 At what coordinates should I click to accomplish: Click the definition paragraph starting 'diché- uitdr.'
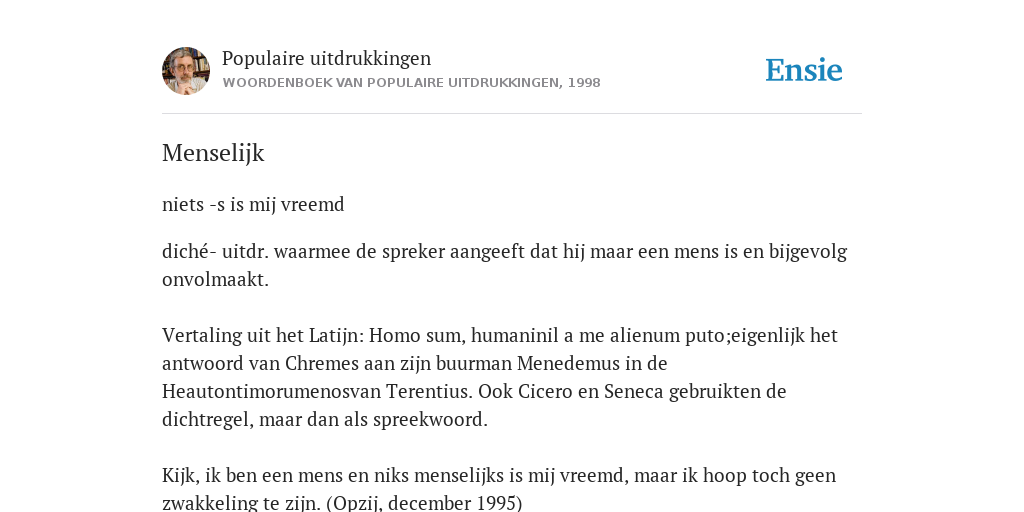click(504, 265)
